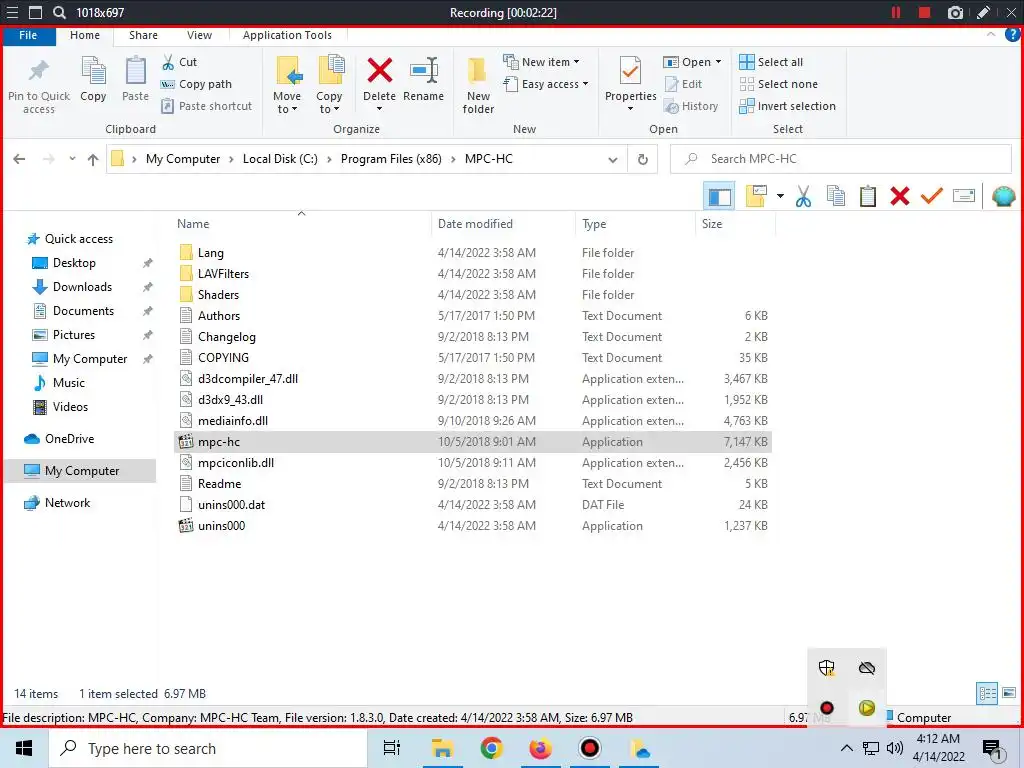The image size is (1024, 768).
Task: Expand the Open dropdown arrow
Action: coord(718,62)
